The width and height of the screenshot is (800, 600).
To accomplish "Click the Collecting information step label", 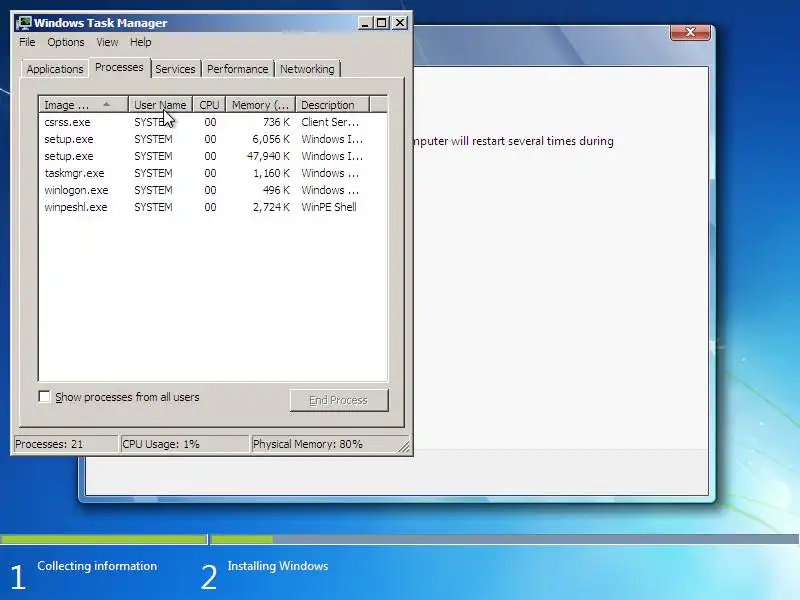I will click(x=97, y=566).
